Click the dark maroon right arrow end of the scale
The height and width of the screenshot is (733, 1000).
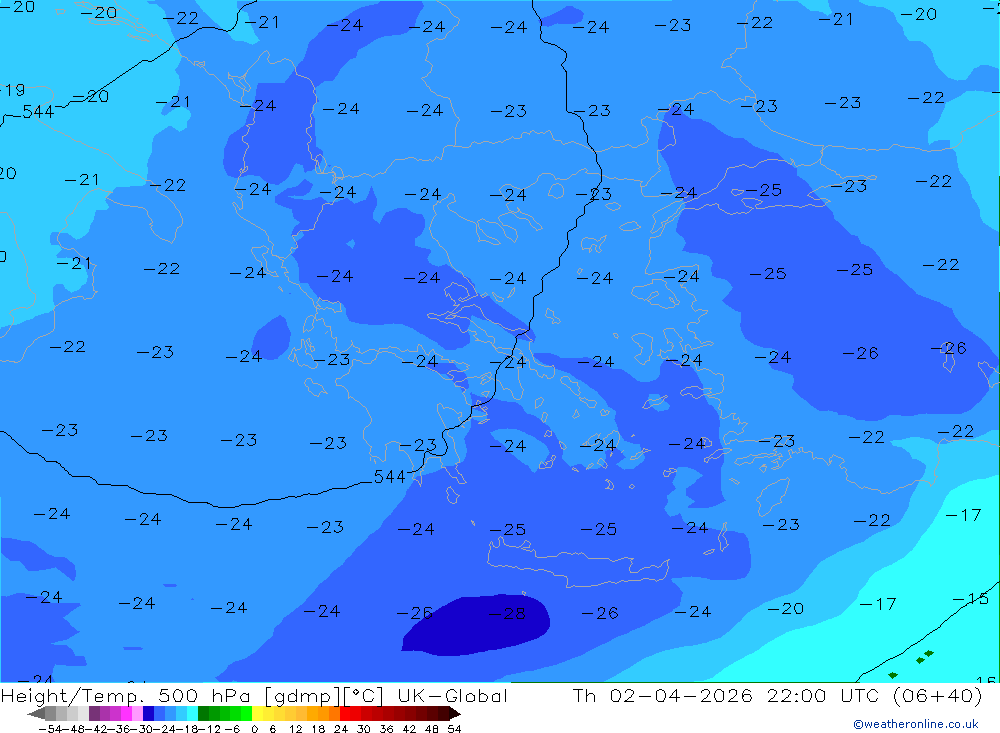[455, 713]
